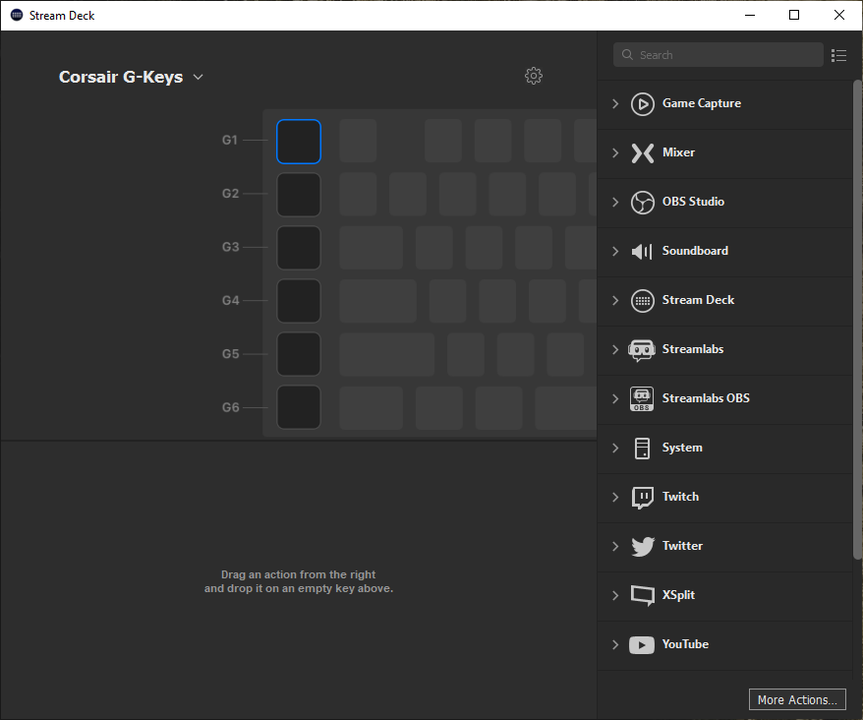Viewport: 863px width, 720px height.
Task: Click the System label
Action: [682, 448]
